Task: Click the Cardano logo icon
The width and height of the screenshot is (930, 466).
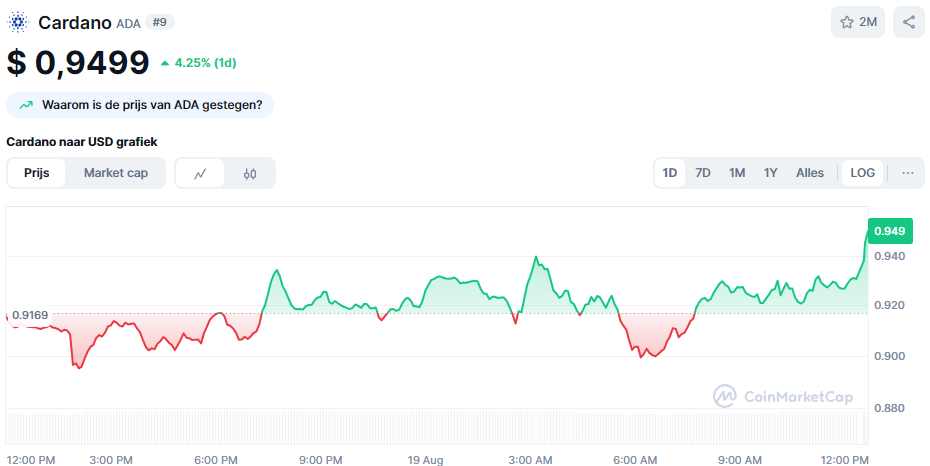Action: pyautogui.click(x=17, y=23)
